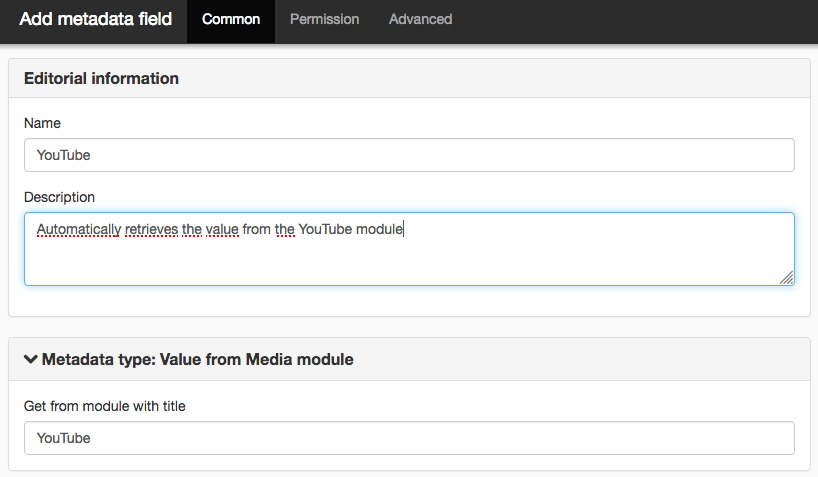Open the Advanced tab
Screen dimensions: 818x477
coord(420,20)
